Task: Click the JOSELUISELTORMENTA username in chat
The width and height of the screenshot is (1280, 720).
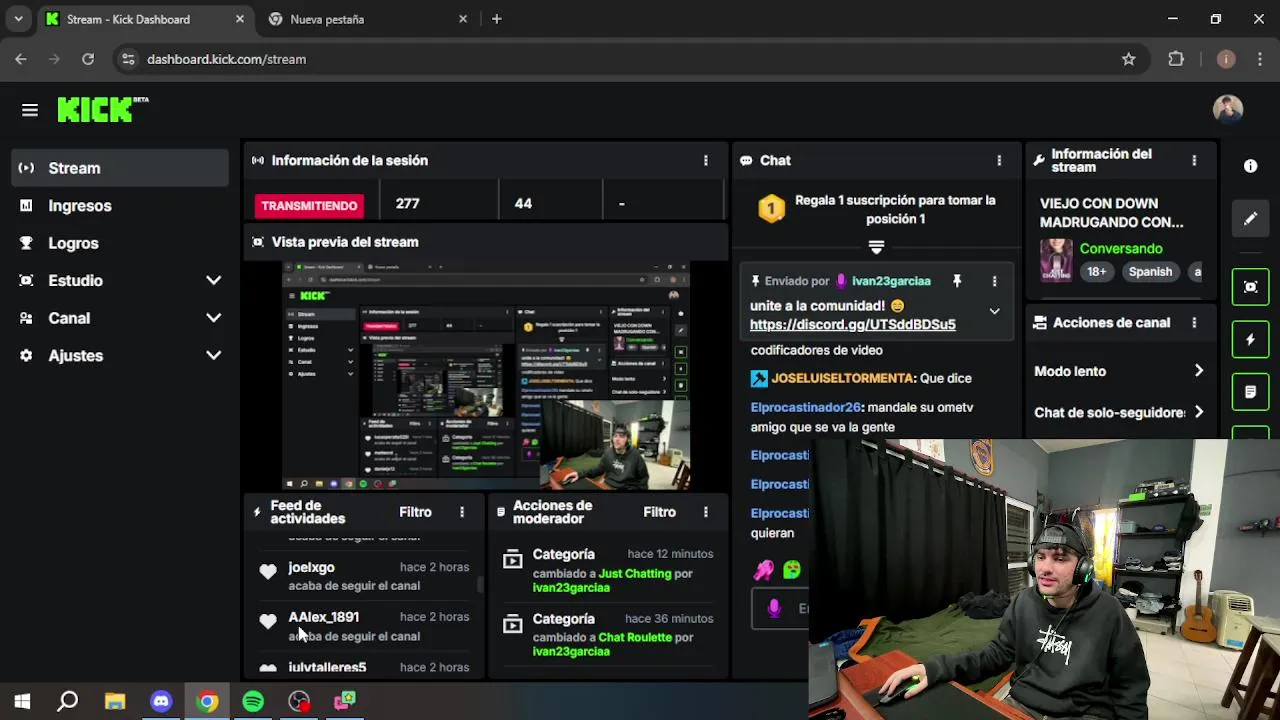Action: (842, 378)
